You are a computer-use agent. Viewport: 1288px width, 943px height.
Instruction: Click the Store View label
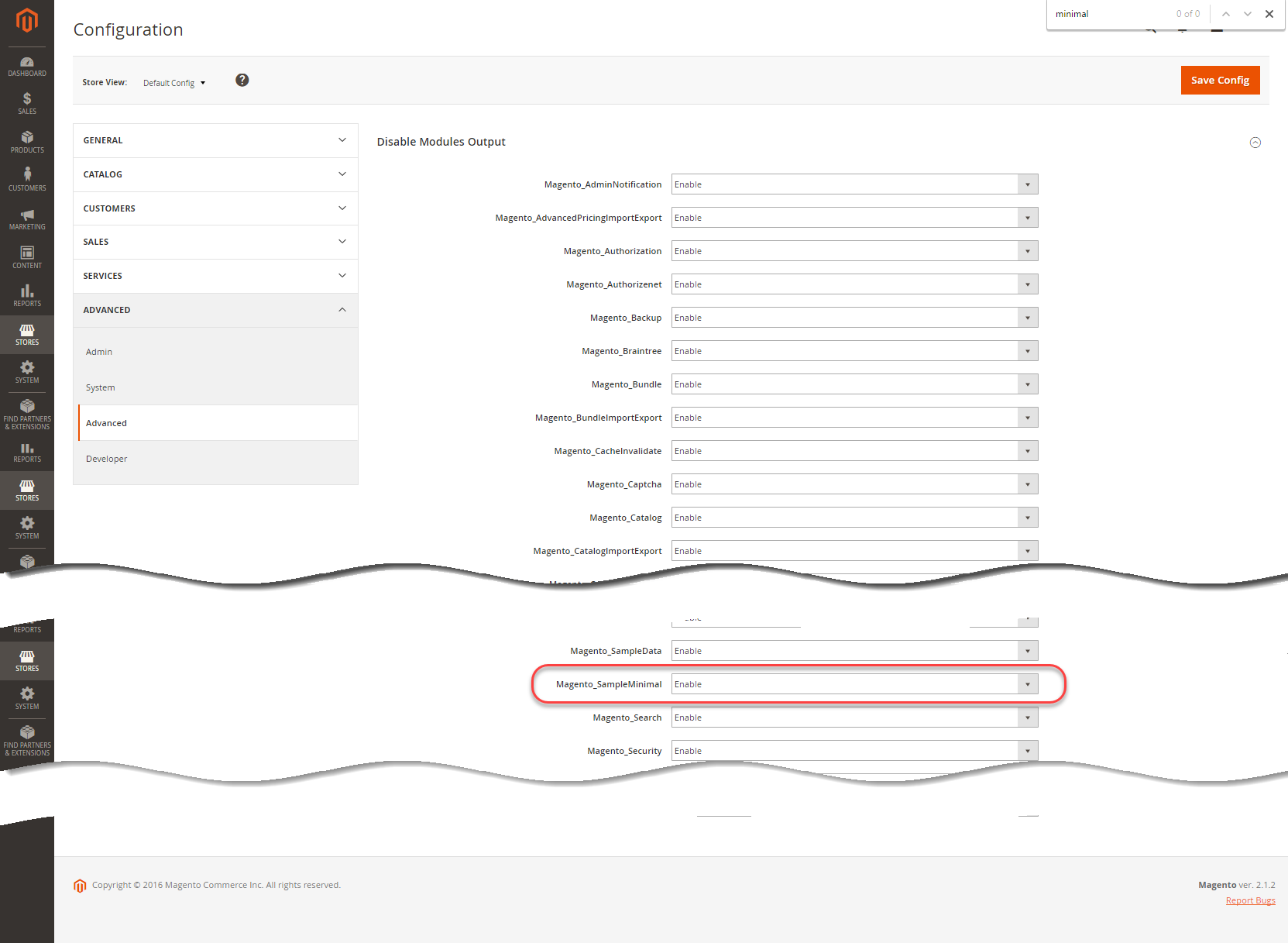click(x=105, y=82)
